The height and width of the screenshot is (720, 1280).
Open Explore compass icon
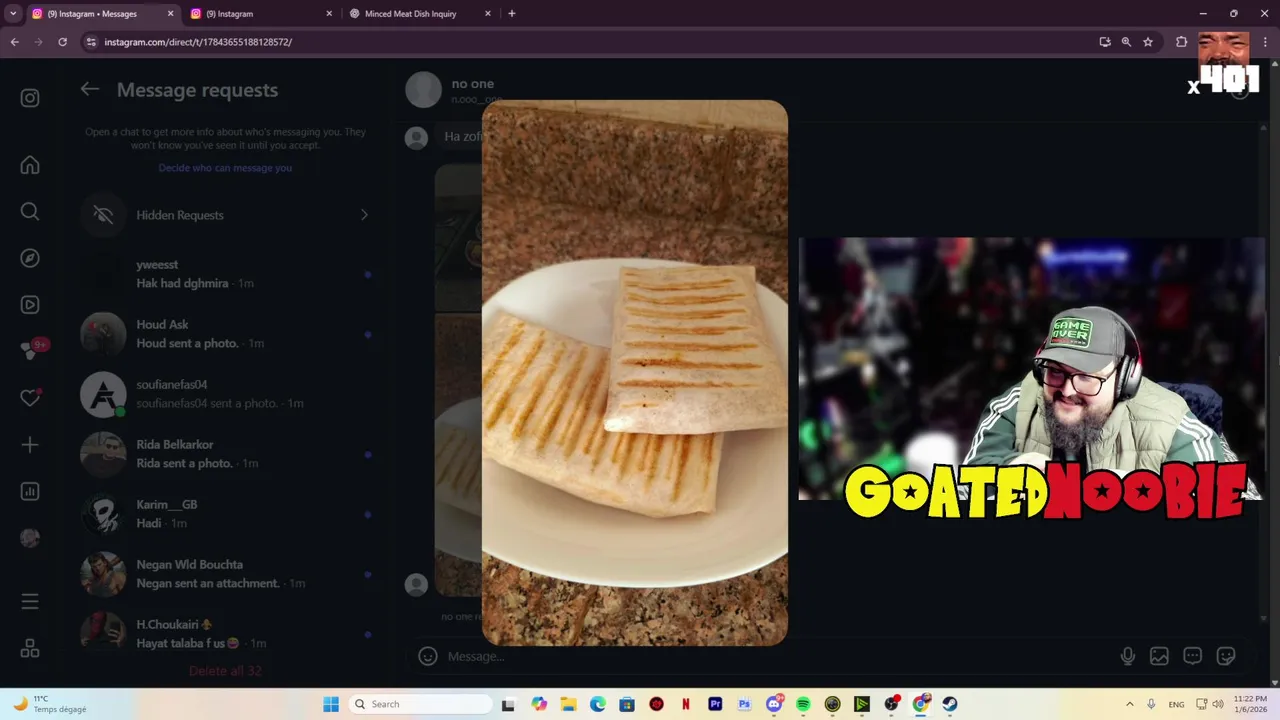30,258
